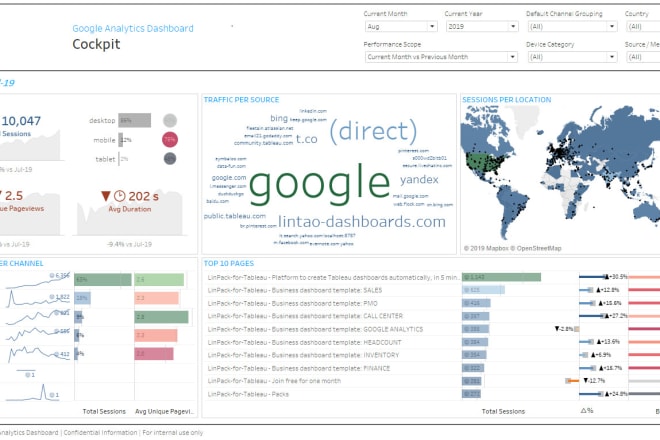The image size is (660, 440).
Task: Select the red circle in the mobile row
Action: point(170,139)
